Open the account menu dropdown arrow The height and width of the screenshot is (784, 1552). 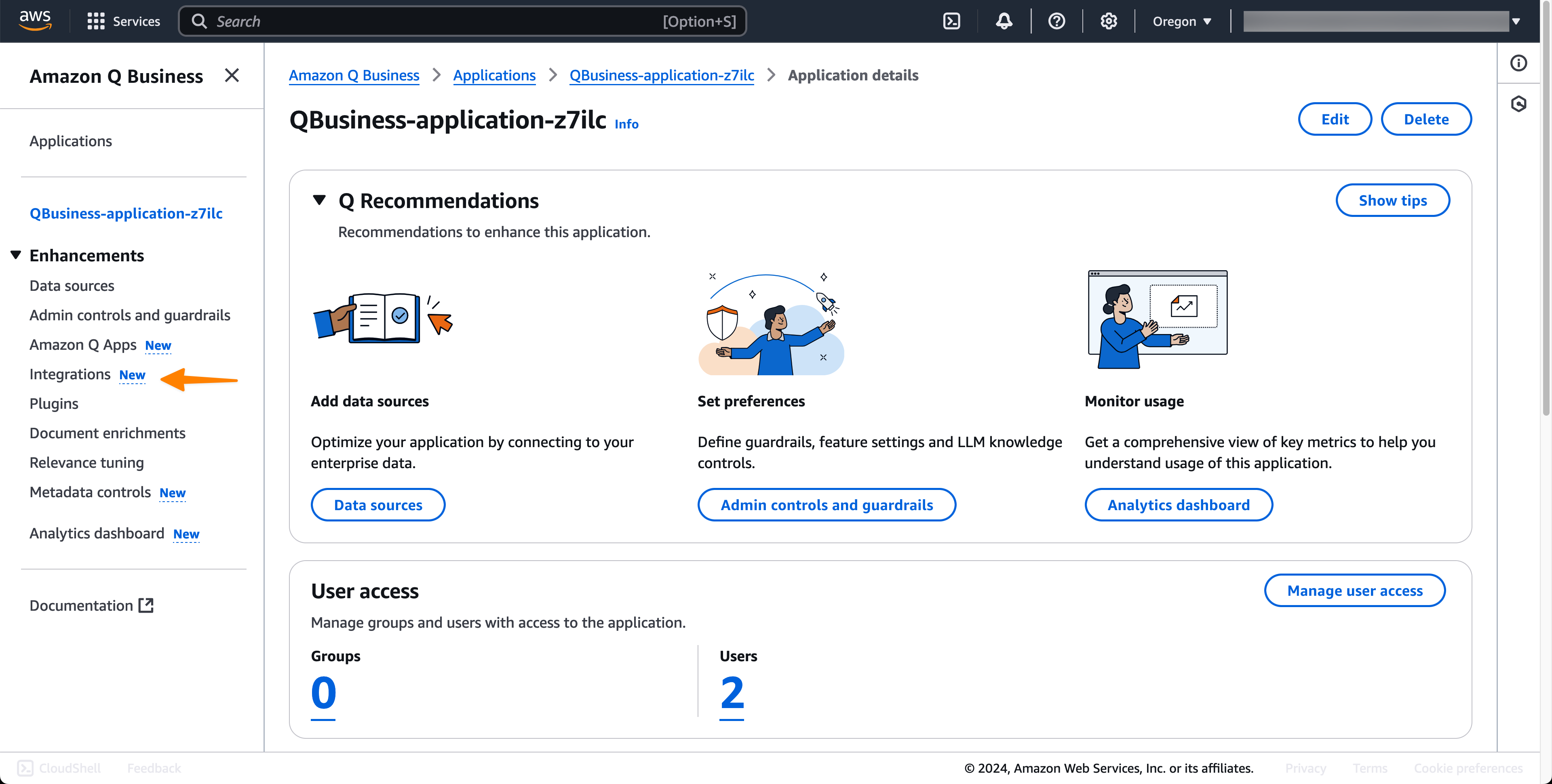[1516, 21]
